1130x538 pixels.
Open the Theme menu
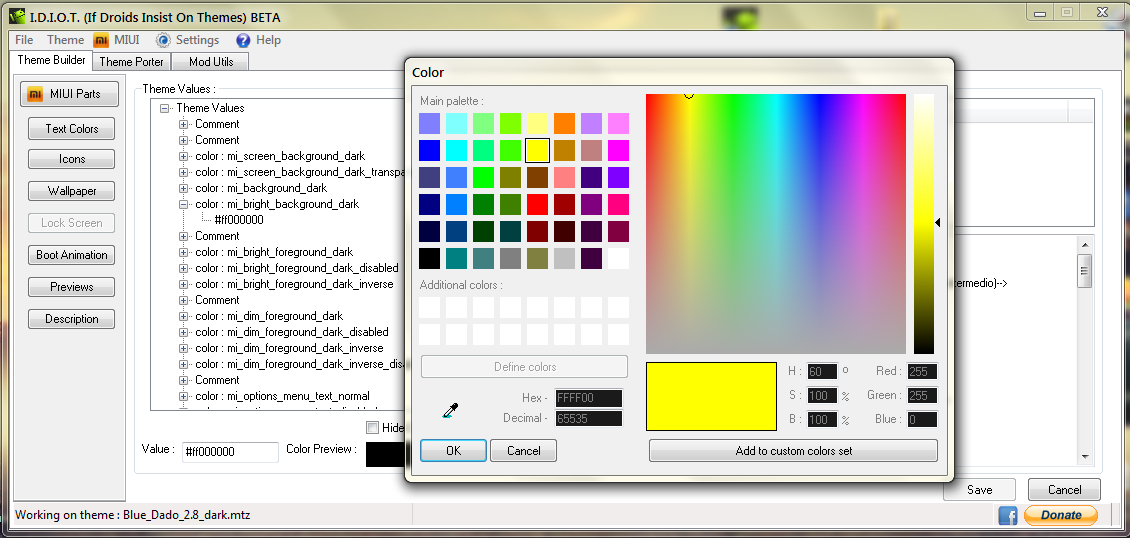tap(66, 40)
